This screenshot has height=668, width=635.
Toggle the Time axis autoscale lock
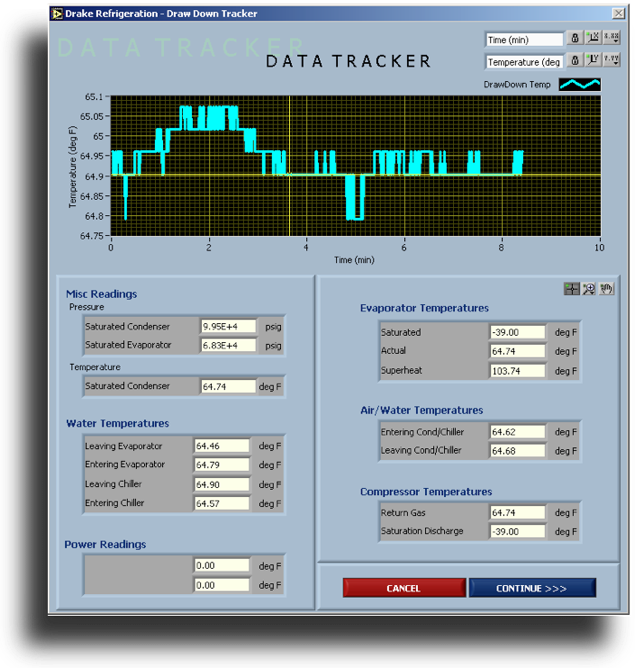tap(575, 39)
